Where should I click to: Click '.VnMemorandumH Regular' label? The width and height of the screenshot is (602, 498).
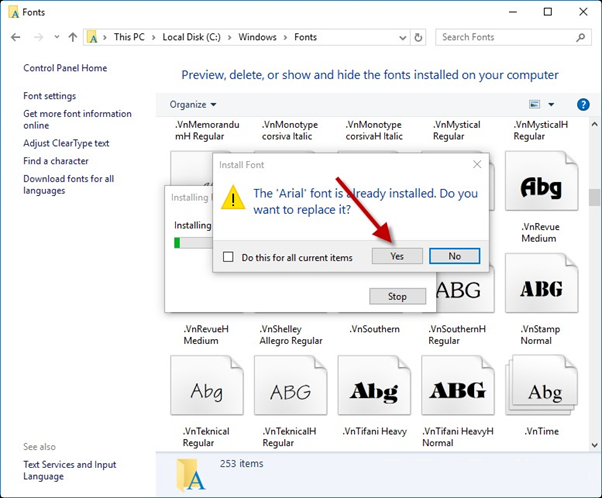(x=207, y=131)
